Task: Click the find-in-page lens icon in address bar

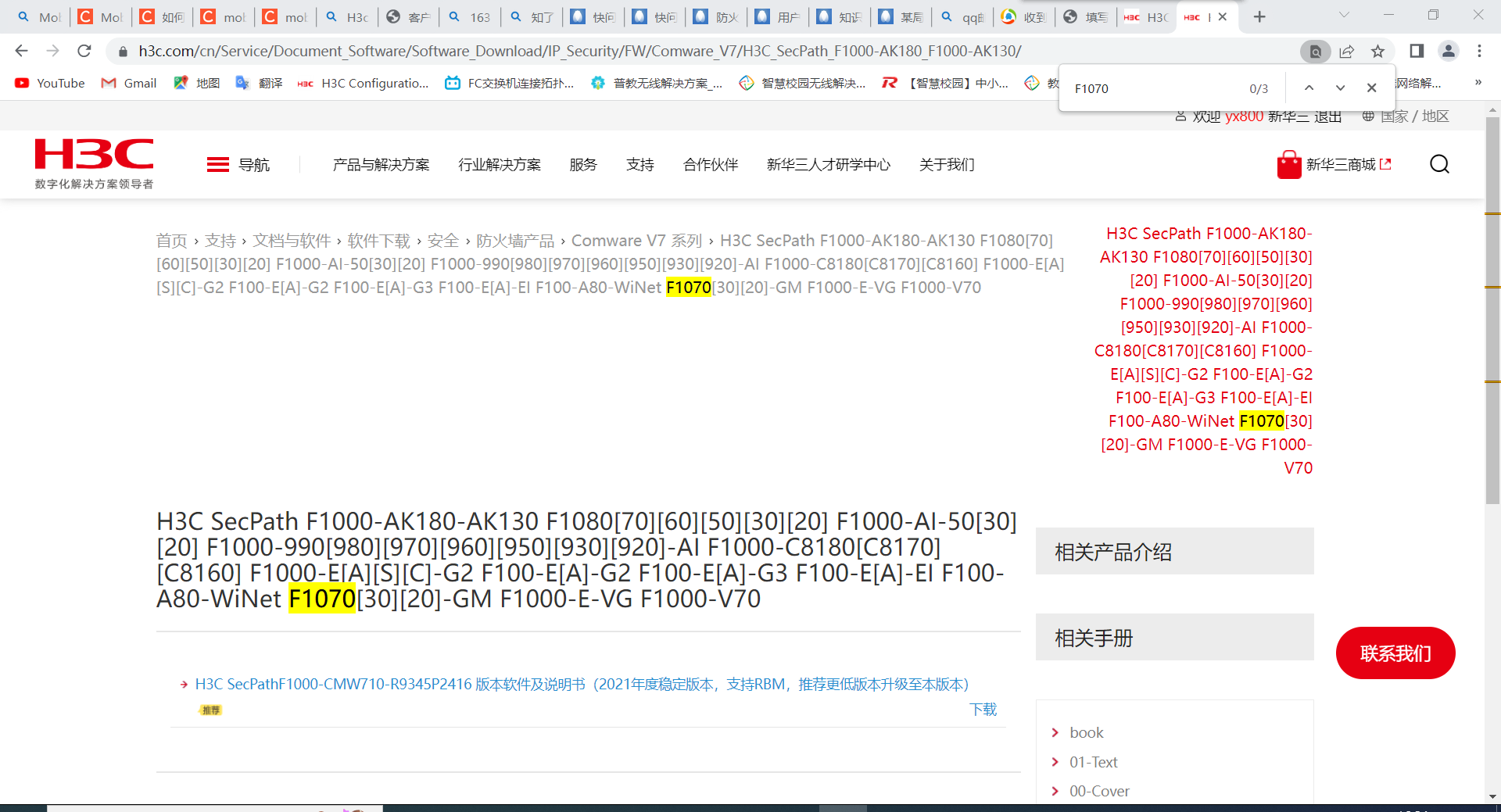Action: 1315,52
